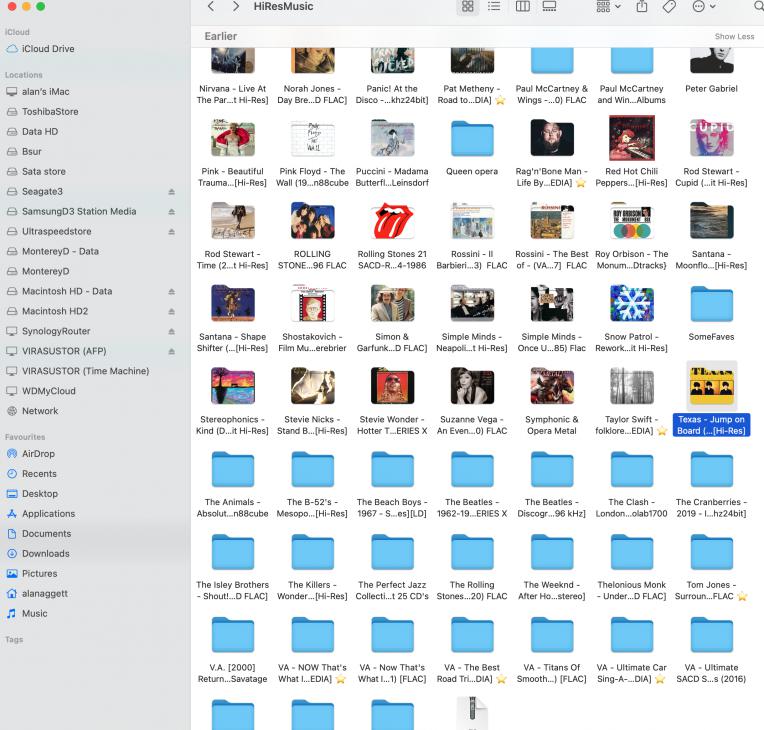
Task: Click Show Less in the Earlier section
Action: click(734, 37)
